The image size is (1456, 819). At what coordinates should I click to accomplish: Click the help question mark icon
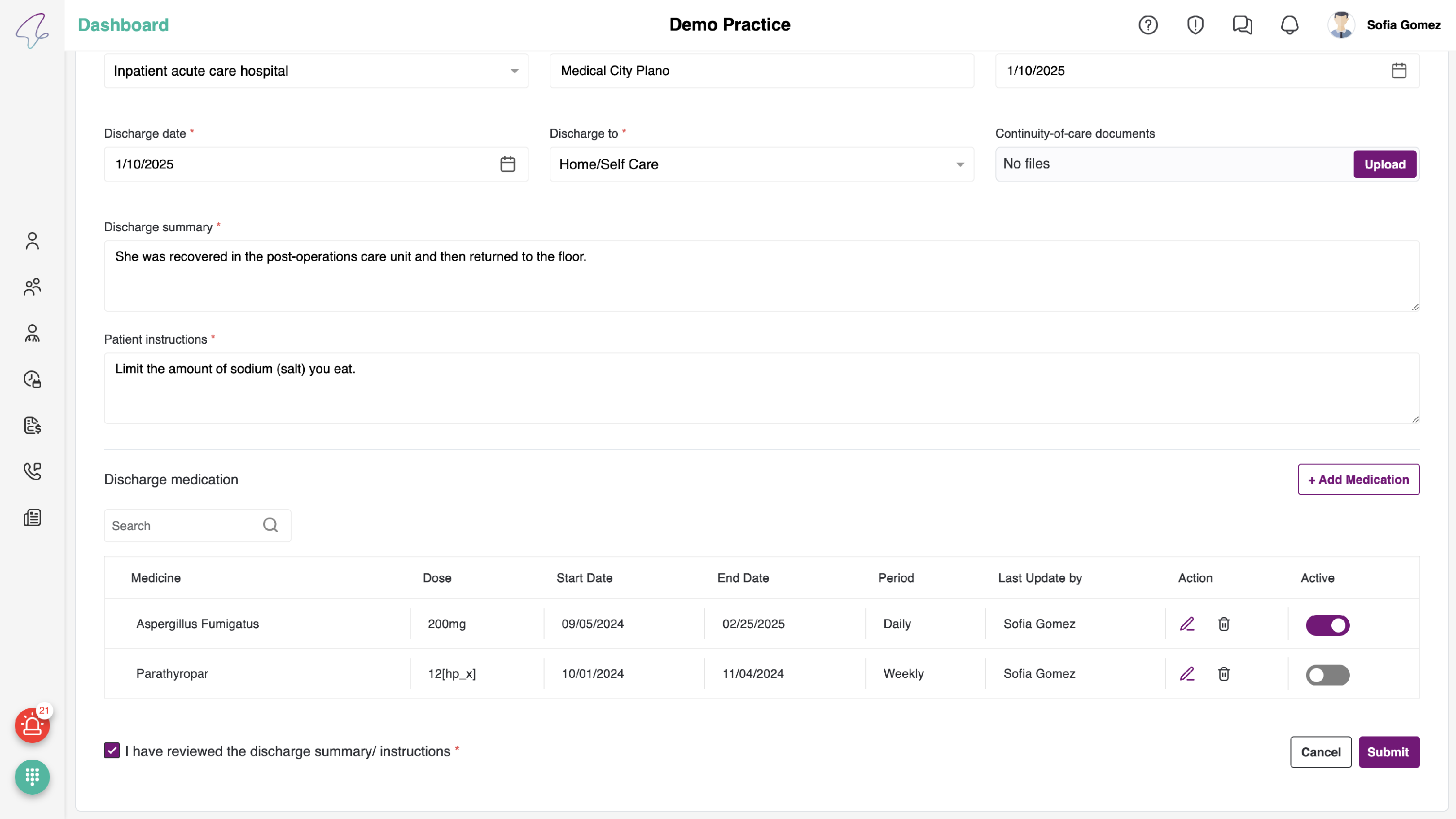pos(1147,25)
